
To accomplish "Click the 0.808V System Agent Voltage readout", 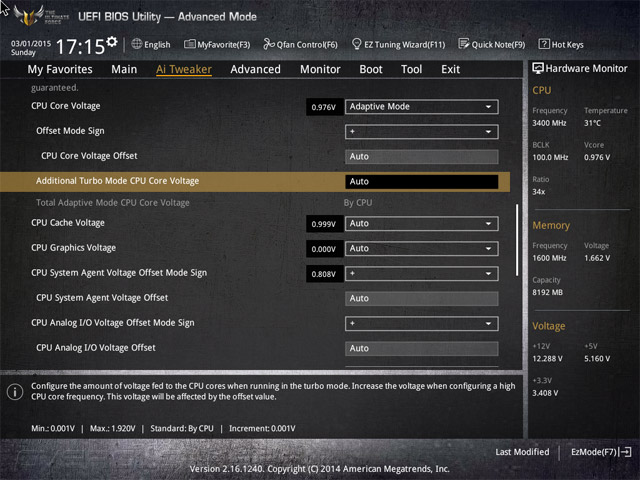I will [324, 274].
